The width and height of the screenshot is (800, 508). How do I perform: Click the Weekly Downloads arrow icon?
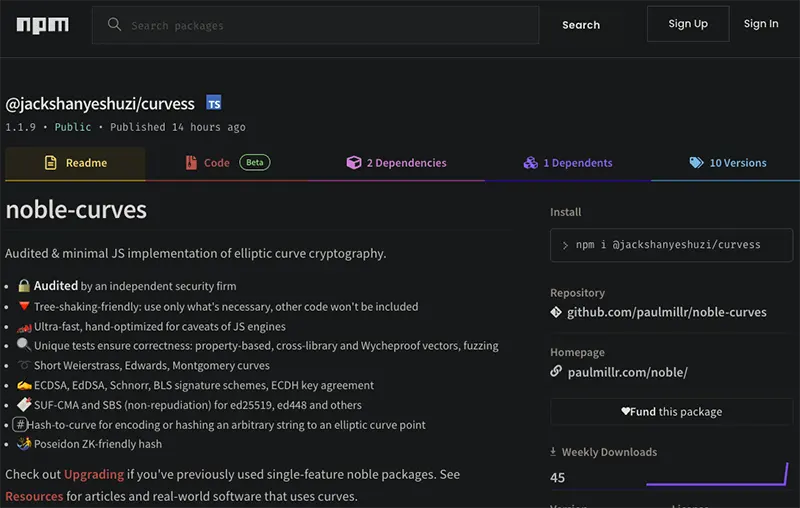click(x=553, y=452)
